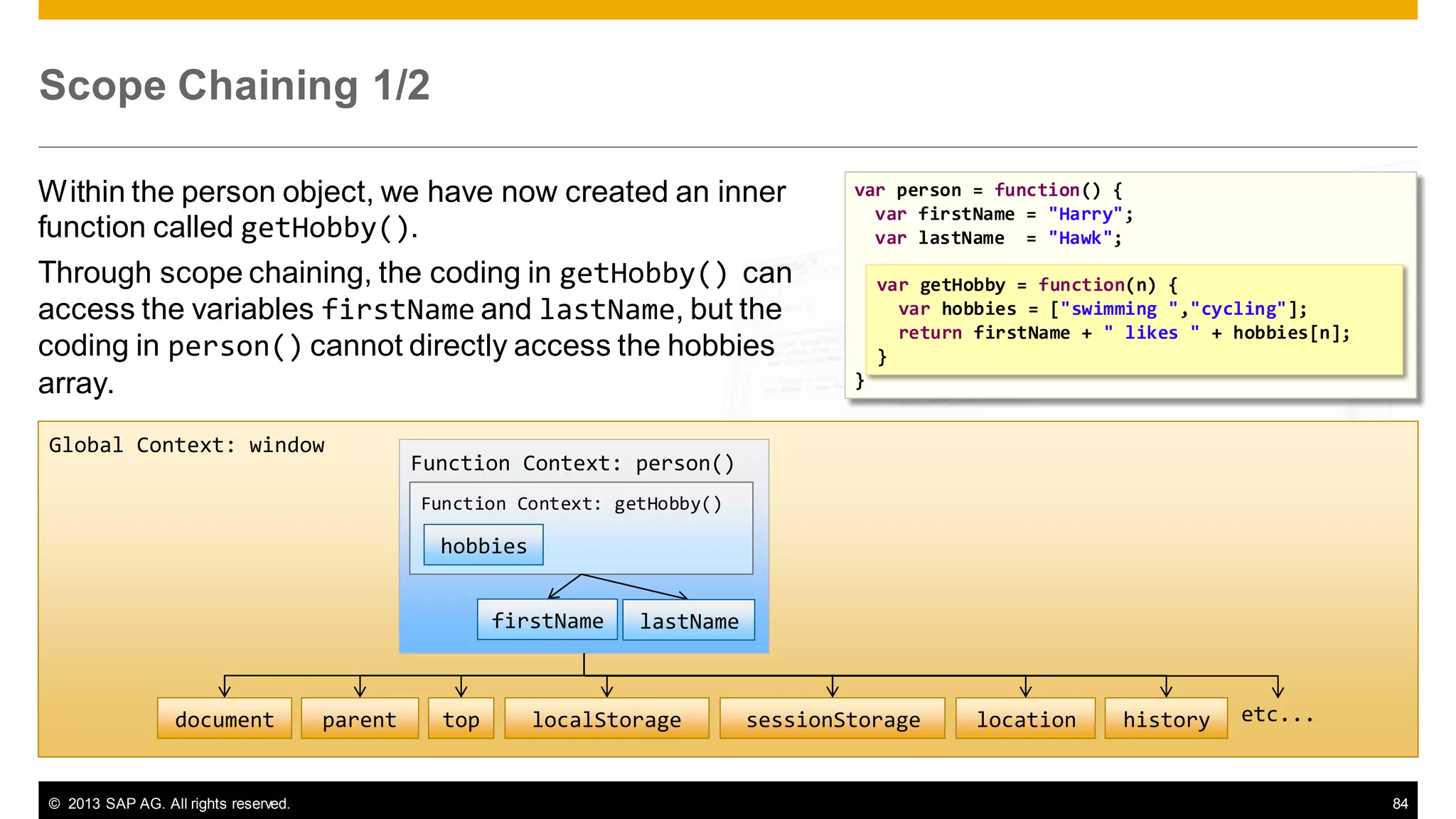Viewport: 1456px width, 819px height.
Task: Click the copyright '2013 SAP AG' footer text
Action: coord(169,803)
